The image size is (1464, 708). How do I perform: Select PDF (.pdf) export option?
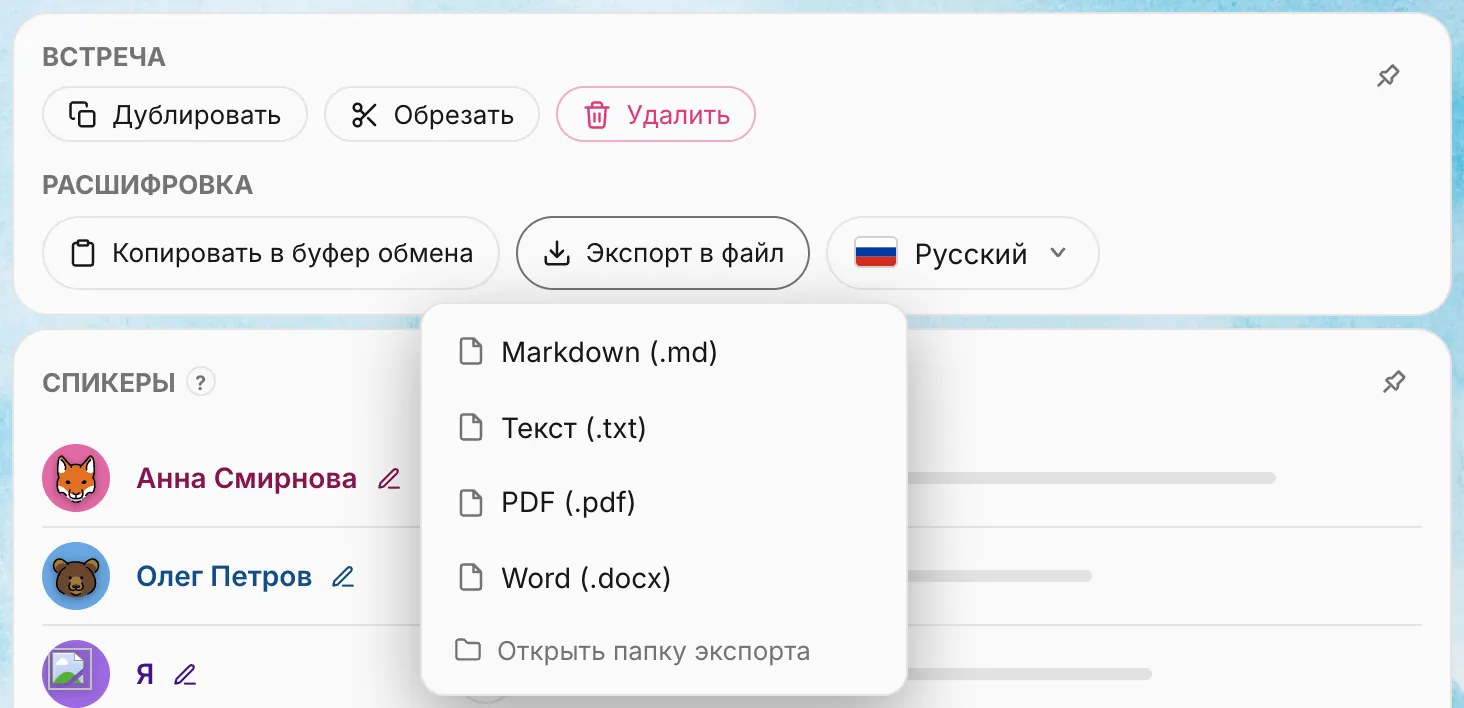pyautogui.click(x=664, y=502)
